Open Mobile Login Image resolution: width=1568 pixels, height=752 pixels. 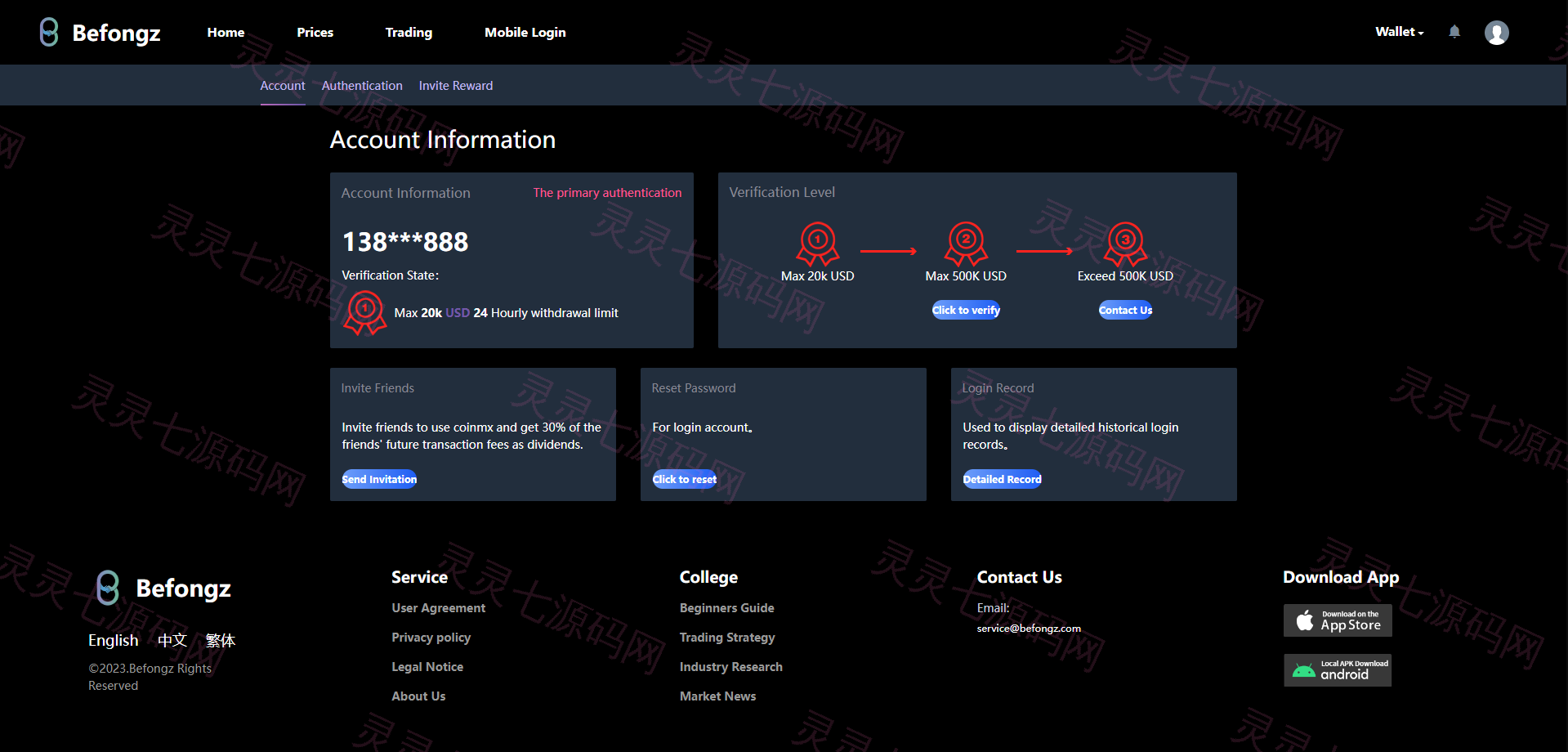525,33
